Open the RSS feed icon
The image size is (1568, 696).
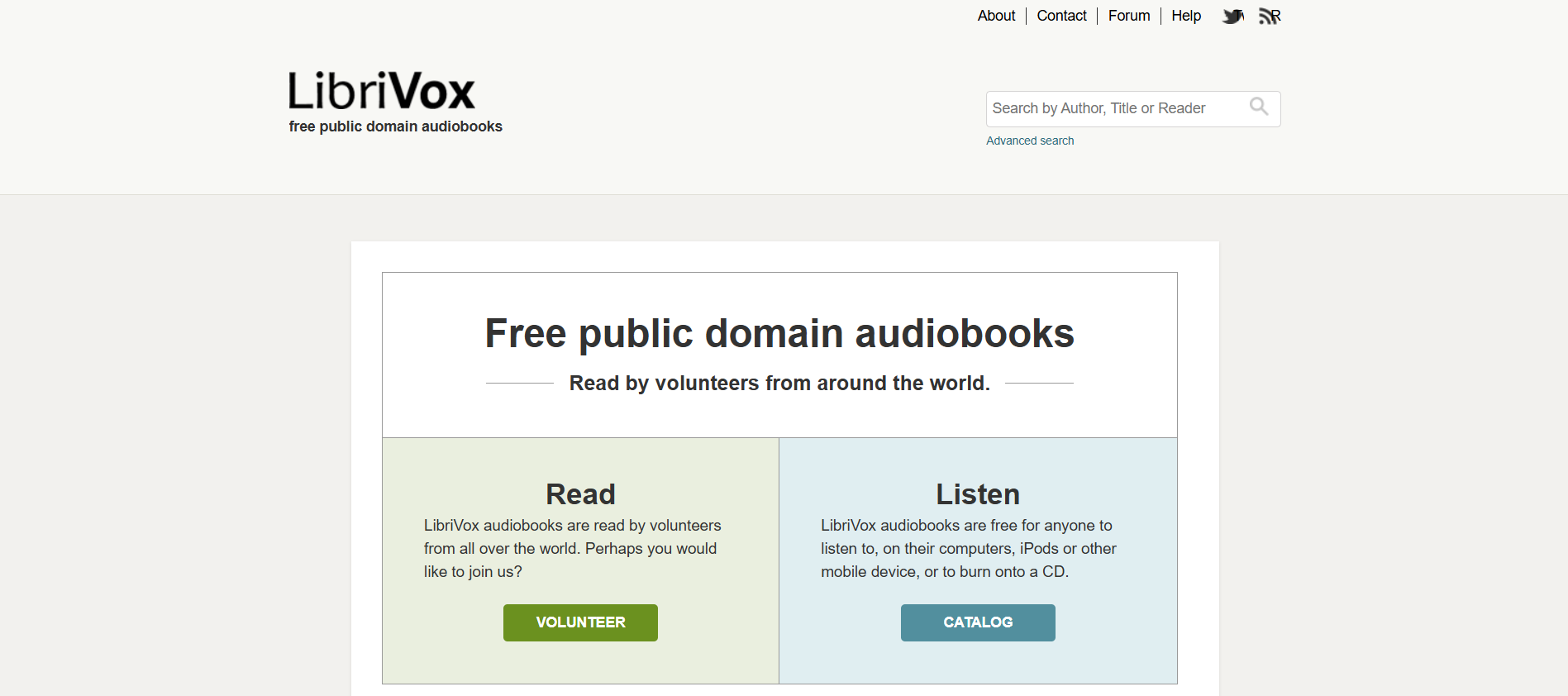tap(1270, 17)
